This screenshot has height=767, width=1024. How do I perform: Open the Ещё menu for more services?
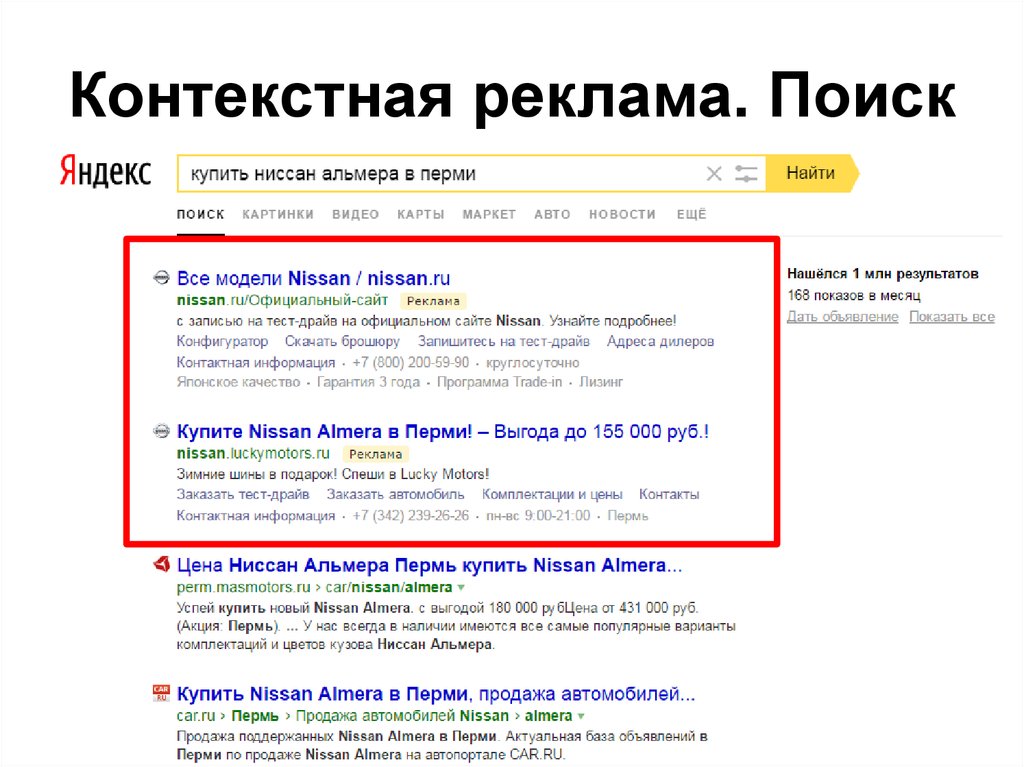coord(691,214)
